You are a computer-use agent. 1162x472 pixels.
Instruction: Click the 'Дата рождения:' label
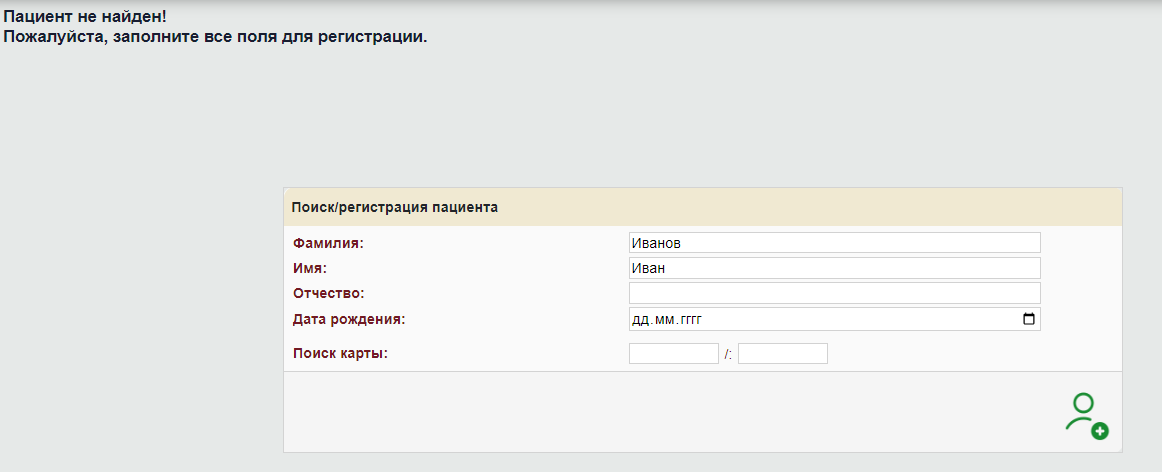[348, 320]
